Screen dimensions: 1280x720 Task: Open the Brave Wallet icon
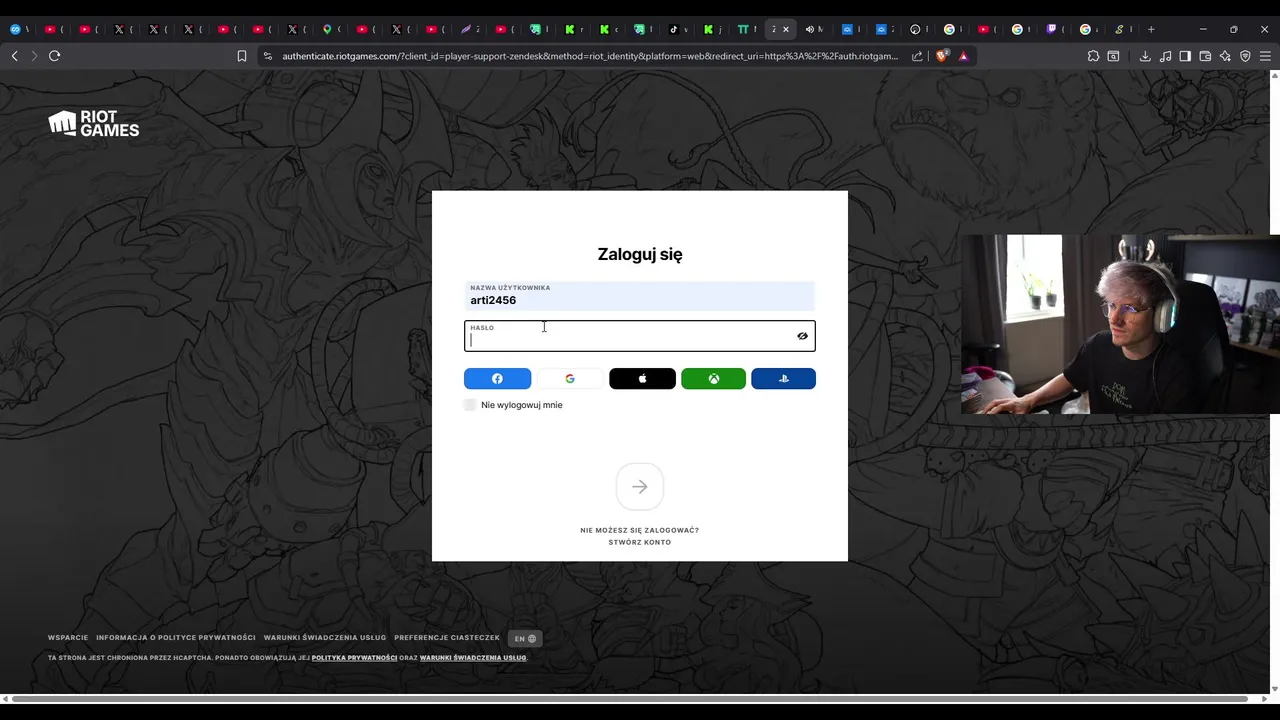tap(1205, 56)
